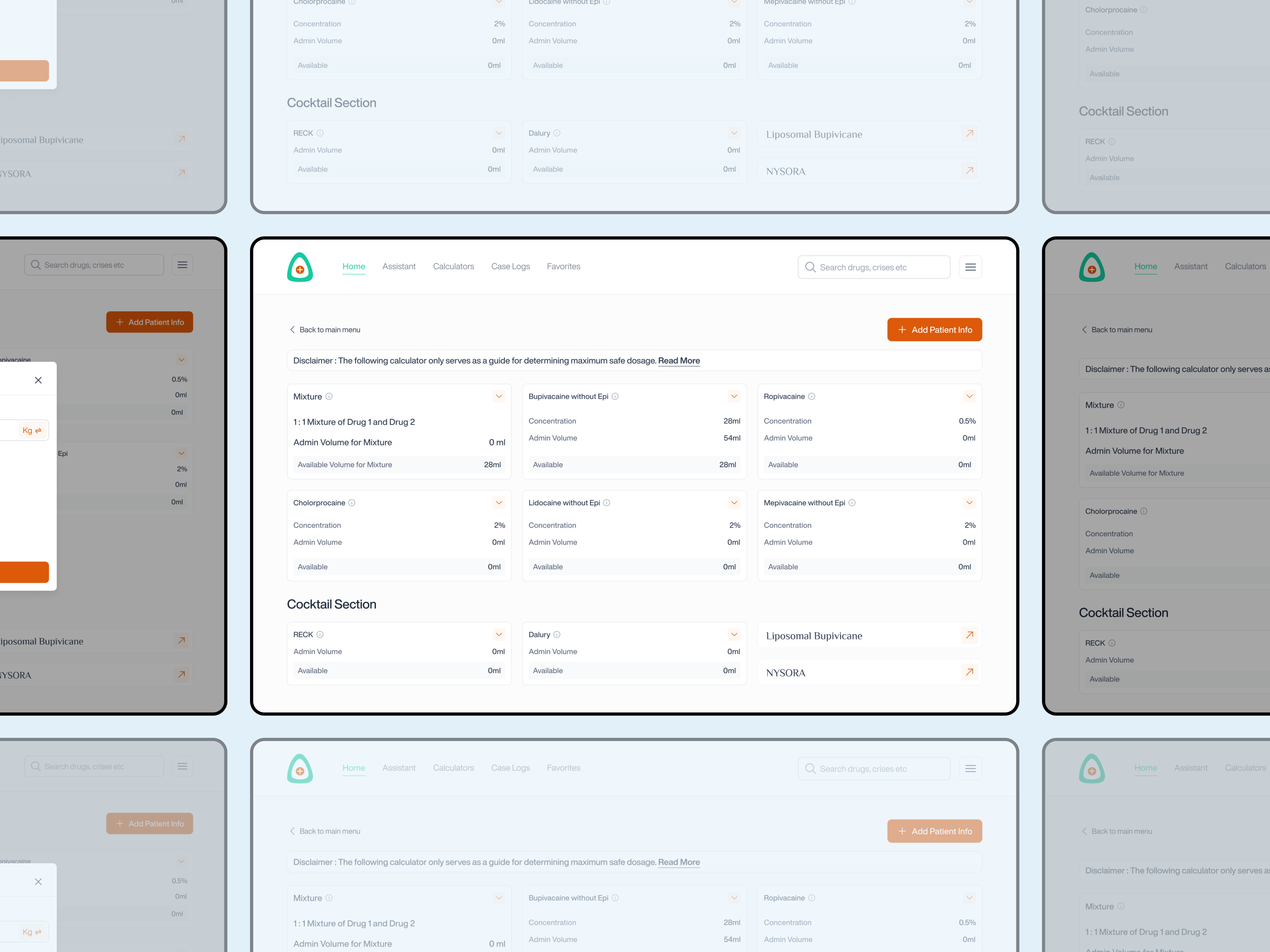This screenshot has width=1270, height=952.
Task: Open the Read More link in the faded bottom center window
Action: point(679,862)
